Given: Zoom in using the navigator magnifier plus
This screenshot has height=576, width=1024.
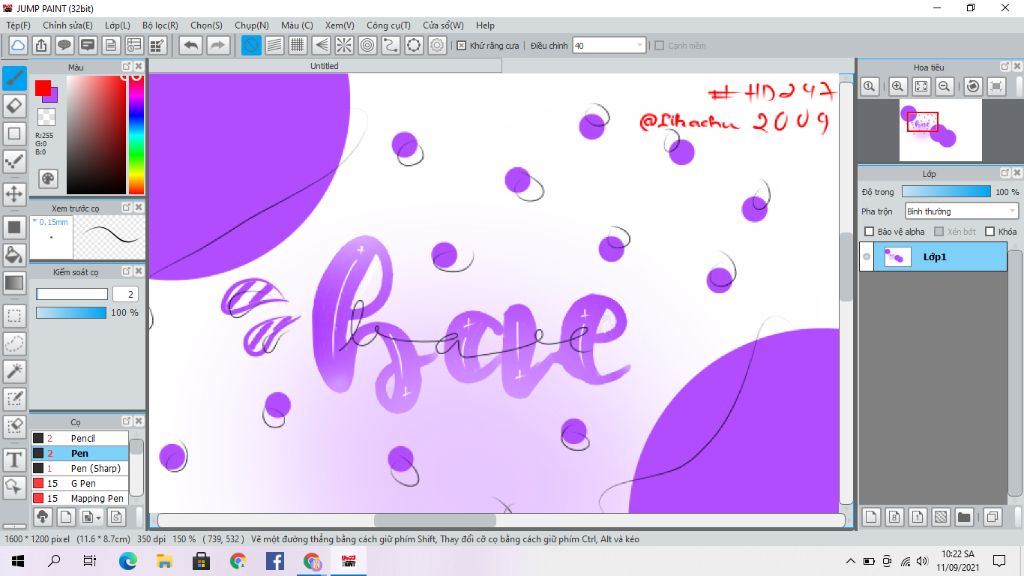Looking at the screenshot, I should [898, 86].
